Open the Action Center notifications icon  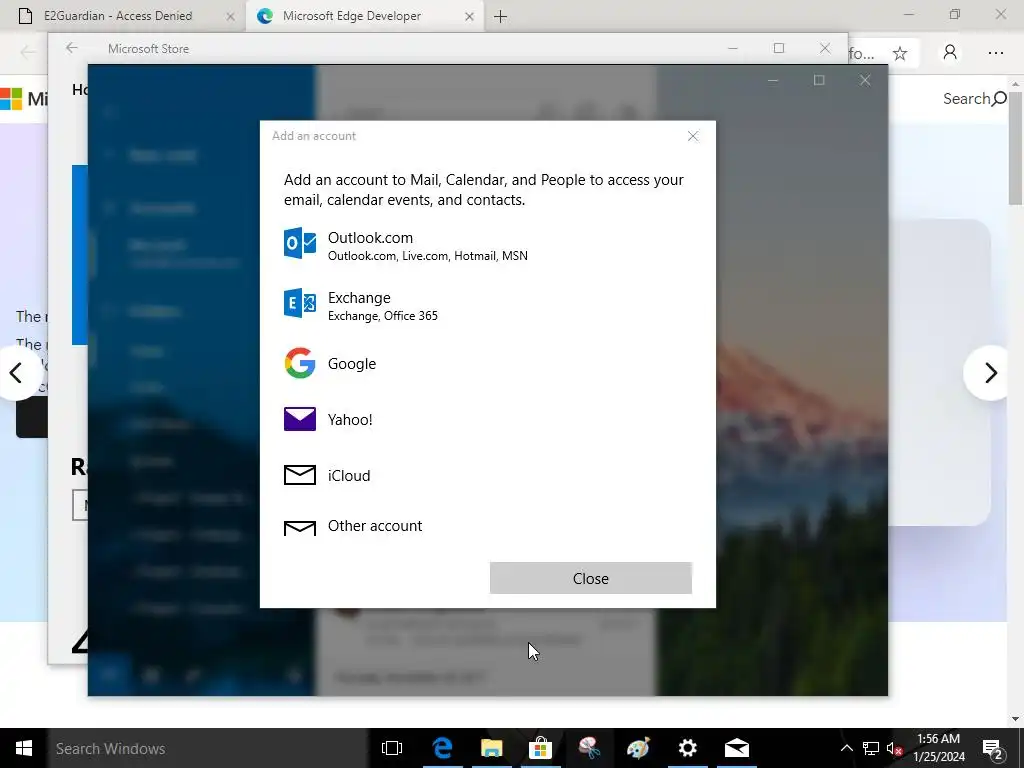click(x=992, y=748)
